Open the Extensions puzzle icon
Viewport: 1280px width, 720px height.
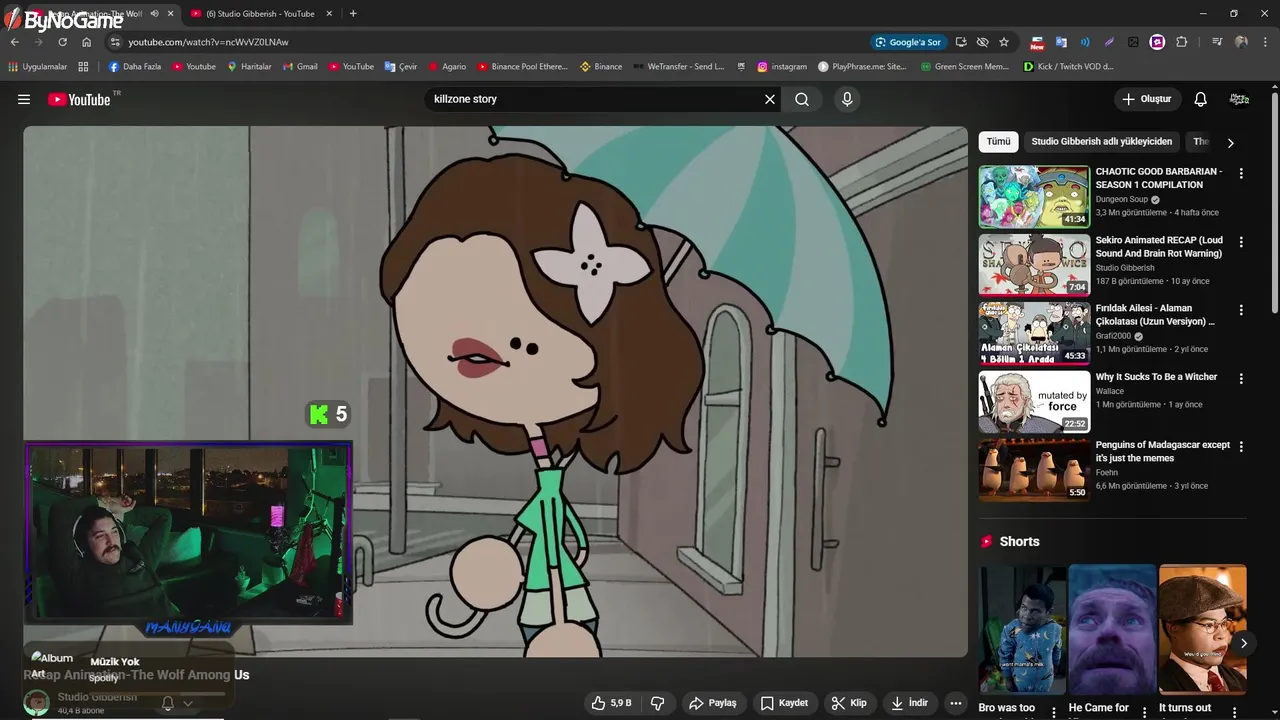pos(1181,42)
